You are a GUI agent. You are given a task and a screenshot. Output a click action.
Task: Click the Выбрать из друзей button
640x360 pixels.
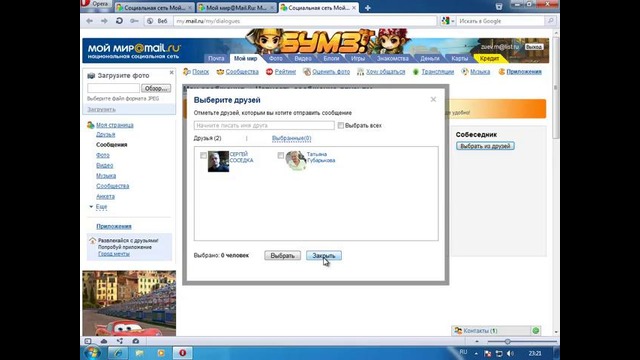485,146
